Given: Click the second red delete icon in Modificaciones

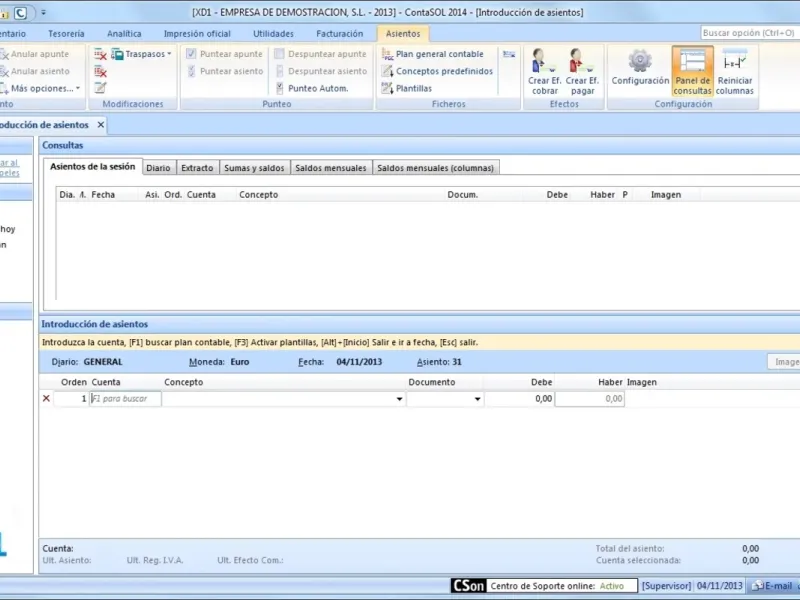Looking at the screenshot, I should pos(100,71).
